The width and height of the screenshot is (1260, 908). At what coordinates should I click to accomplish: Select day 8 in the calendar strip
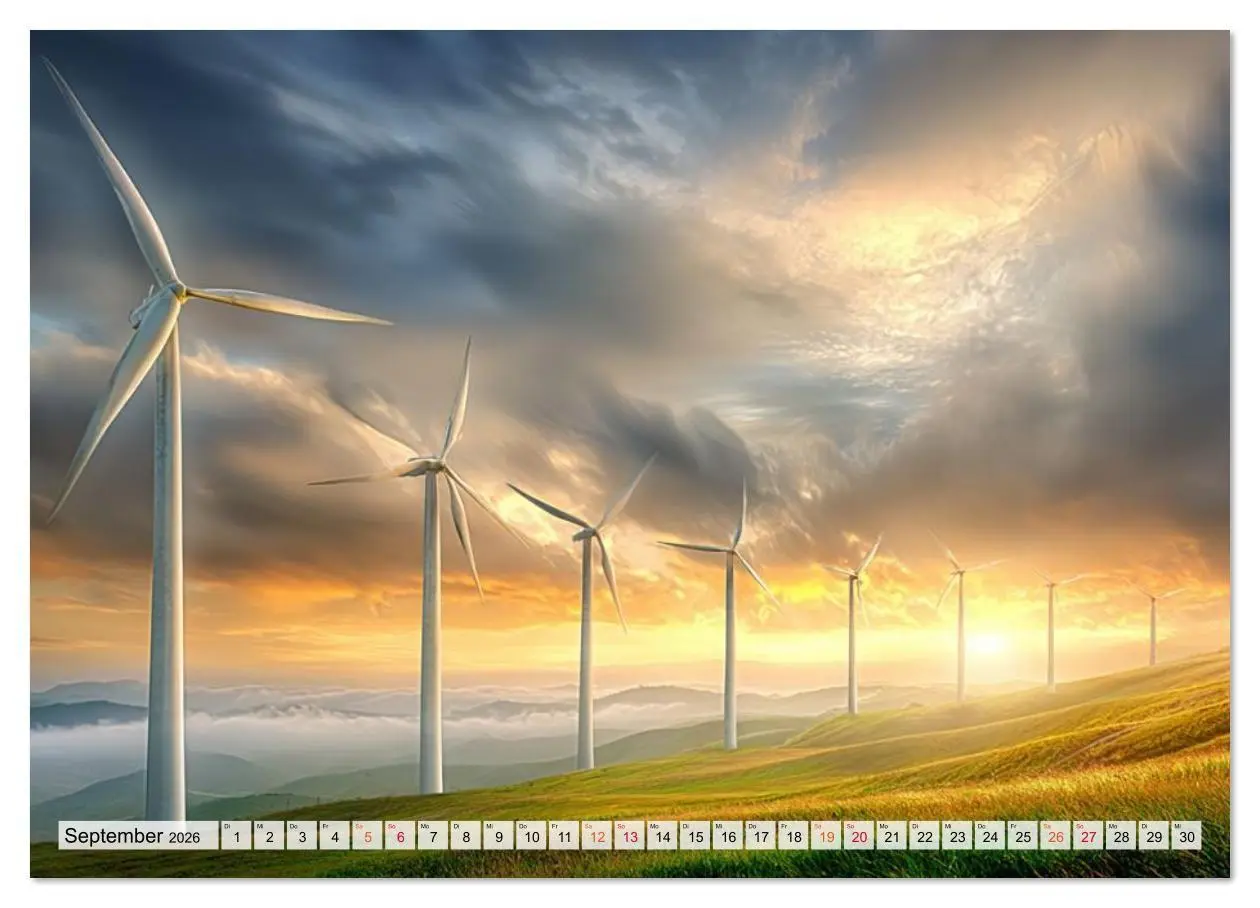(466, 836)
